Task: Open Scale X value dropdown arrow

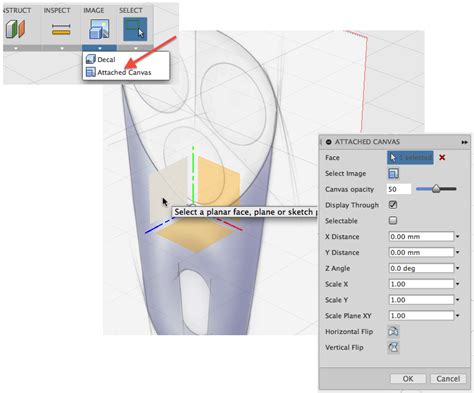Action: click(x=458, y=284)
